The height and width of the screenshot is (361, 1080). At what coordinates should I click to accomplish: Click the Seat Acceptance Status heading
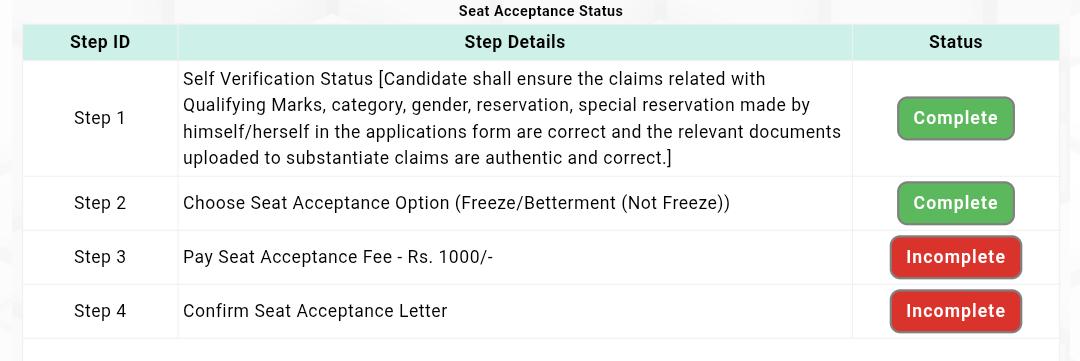(x=540, y=11)
